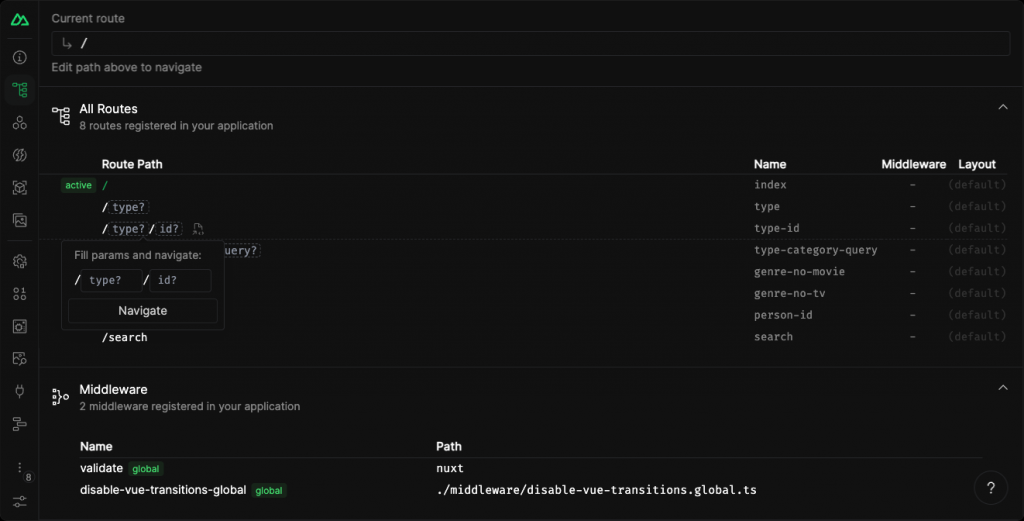Select the green Pages route-tree sidebar icon
Screen dimensions: 1024x521
[20, 89]
